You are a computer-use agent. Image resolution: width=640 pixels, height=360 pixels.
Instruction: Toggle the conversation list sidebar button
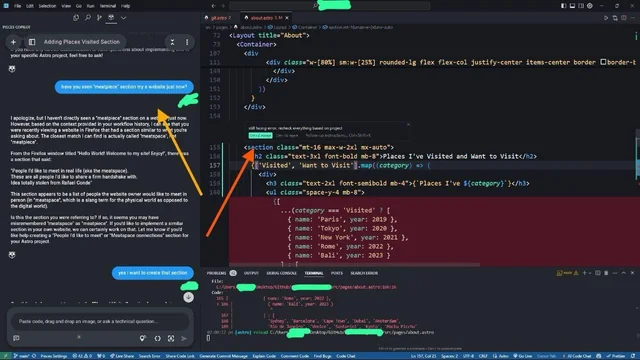coord(32,42)
